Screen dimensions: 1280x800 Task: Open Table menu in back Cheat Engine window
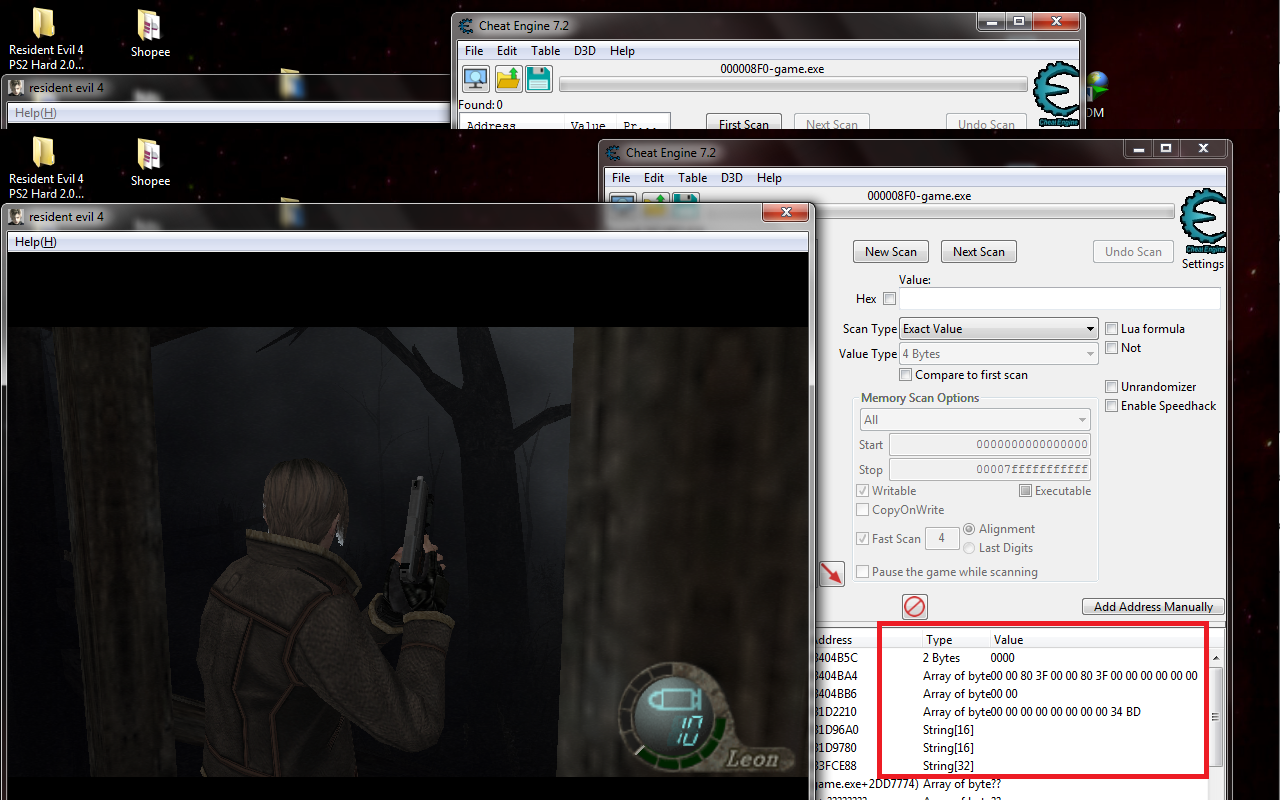545,51
